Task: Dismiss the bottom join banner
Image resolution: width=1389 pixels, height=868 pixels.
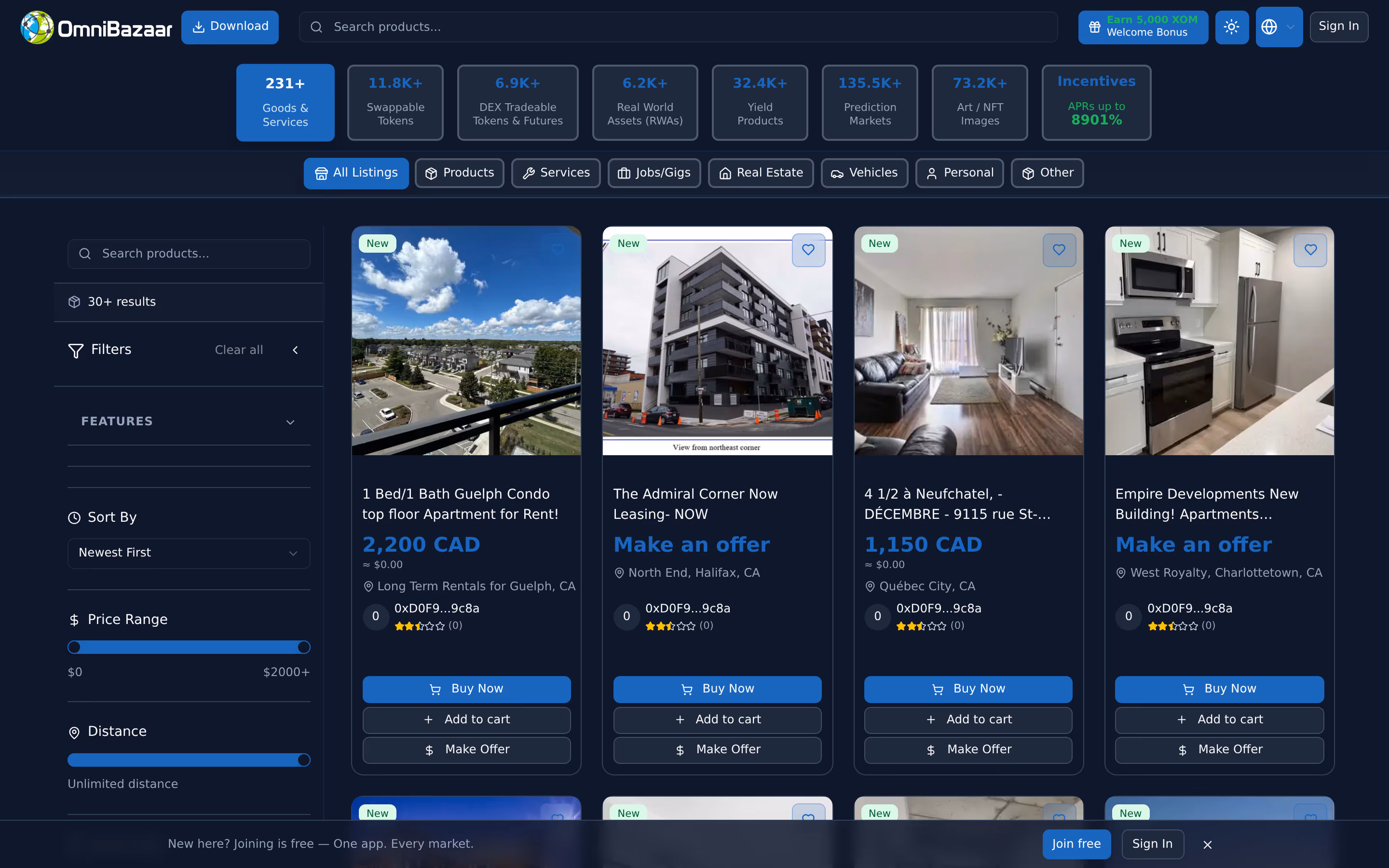Action: (x=1208, y=844)
